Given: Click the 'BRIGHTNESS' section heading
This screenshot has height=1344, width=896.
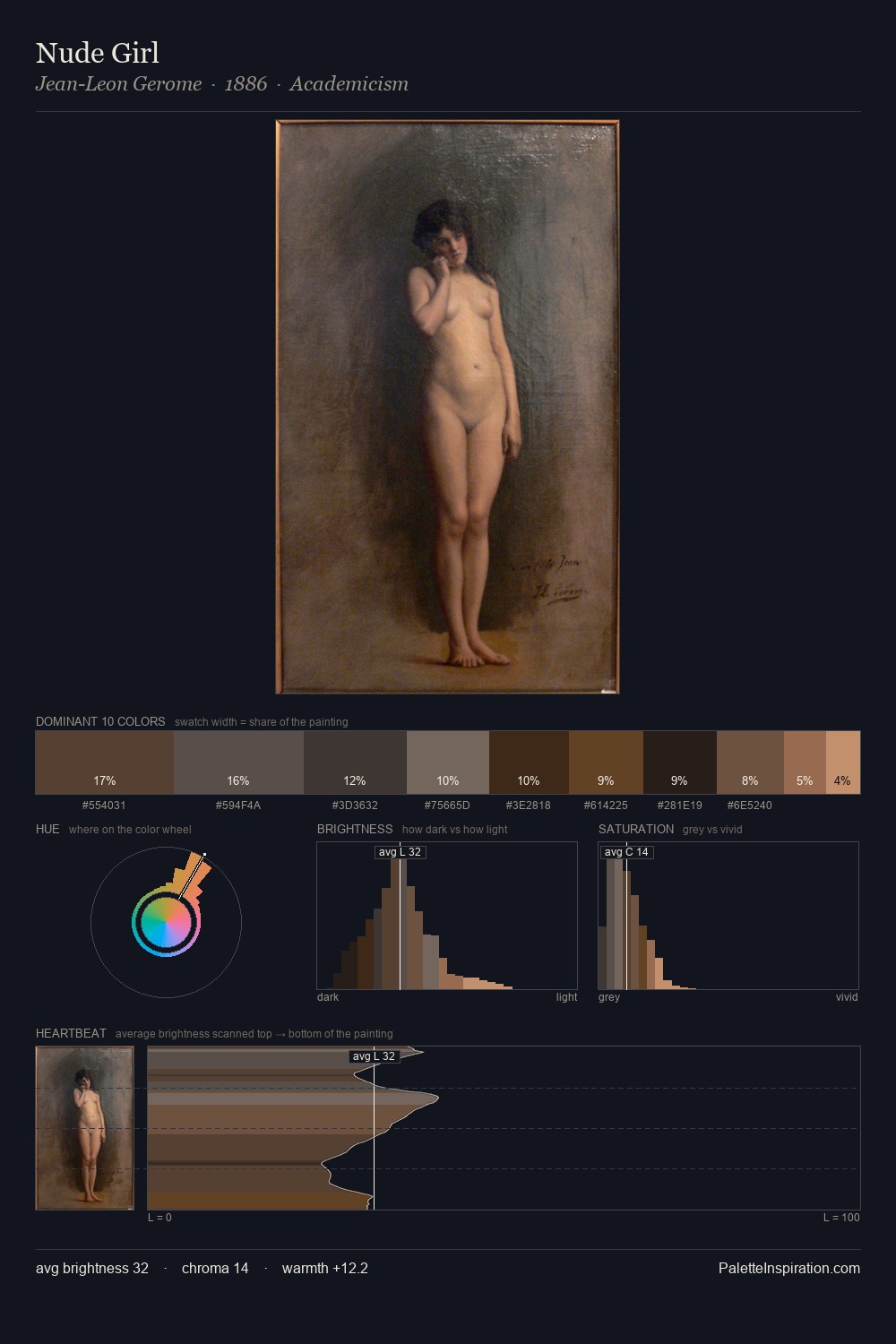Looking at the screenshot, I should pos(355,829).
